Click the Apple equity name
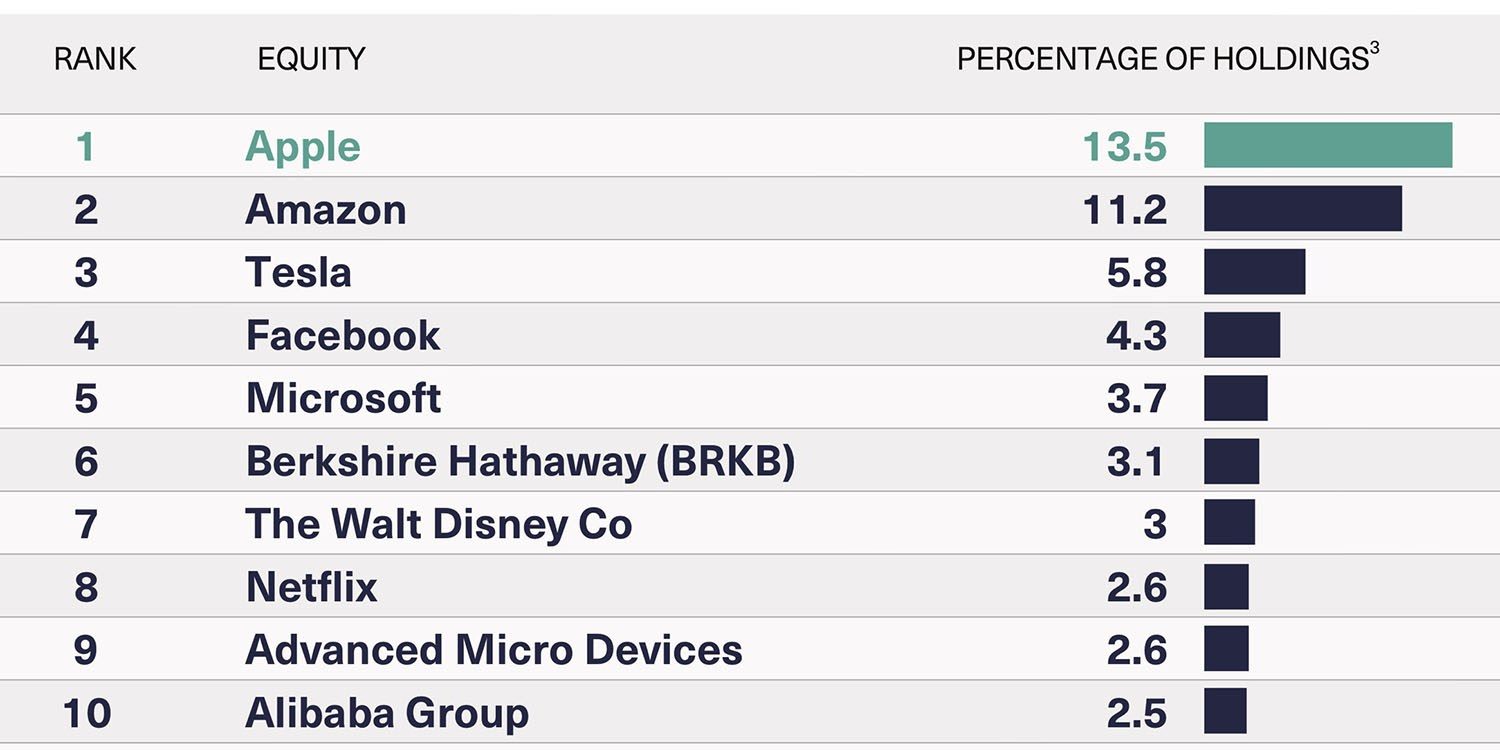 point(303,147)
